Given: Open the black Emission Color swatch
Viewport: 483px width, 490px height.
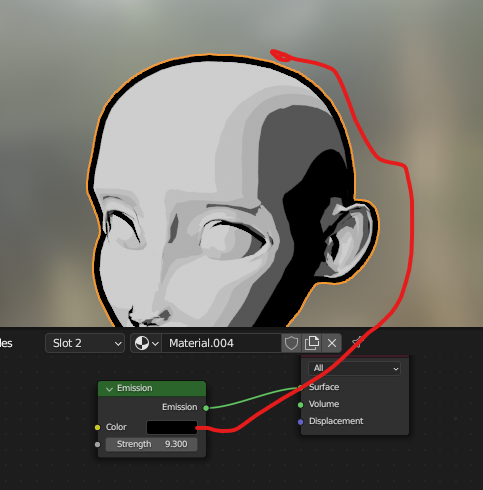Looking at the screenshot, I should [x=172, y=427].
